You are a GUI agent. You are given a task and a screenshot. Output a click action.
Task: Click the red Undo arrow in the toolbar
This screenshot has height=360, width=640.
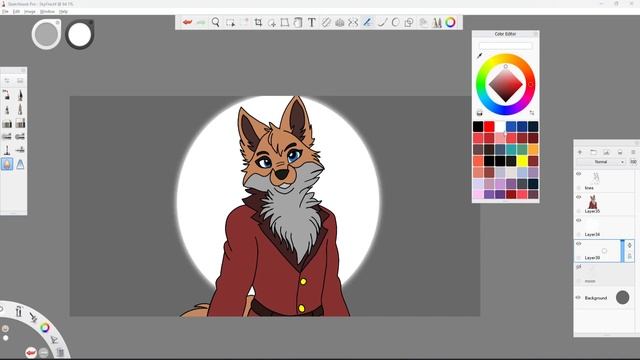pyautogui.click(x=187, y=22)
